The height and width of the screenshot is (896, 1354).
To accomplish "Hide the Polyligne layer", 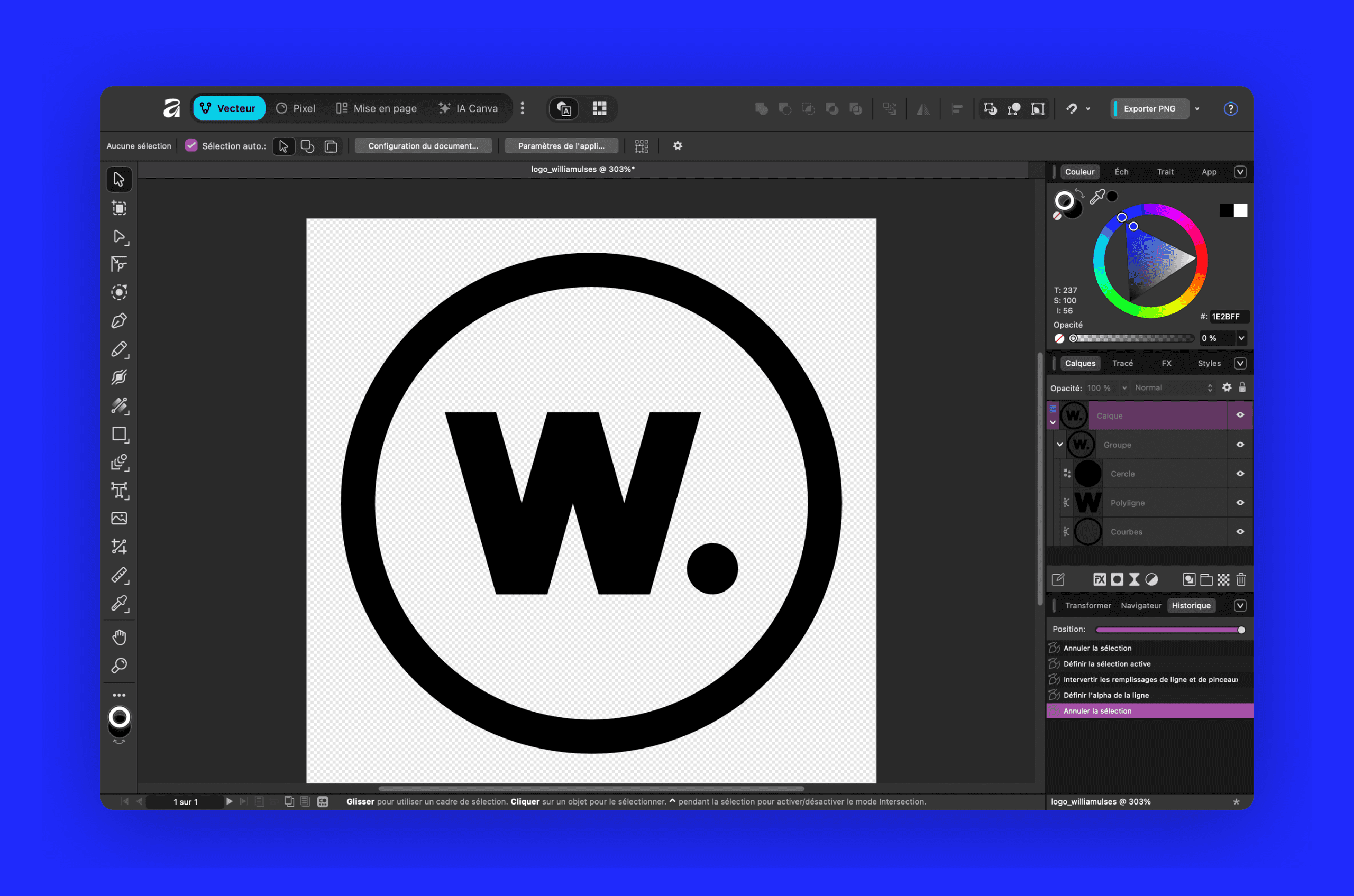I will [x=1240, y=503].
